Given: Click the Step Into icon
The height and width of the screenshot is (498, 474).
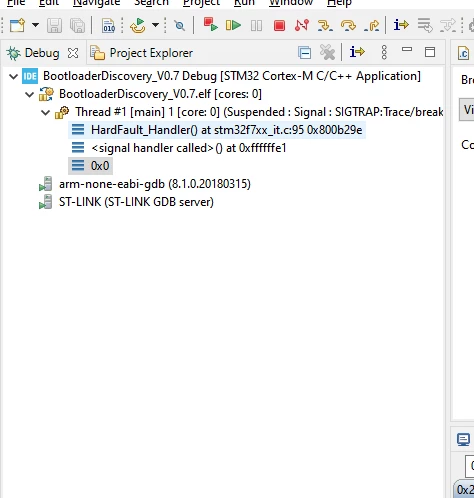Looking at the screenshot, I should click(325, 25).
